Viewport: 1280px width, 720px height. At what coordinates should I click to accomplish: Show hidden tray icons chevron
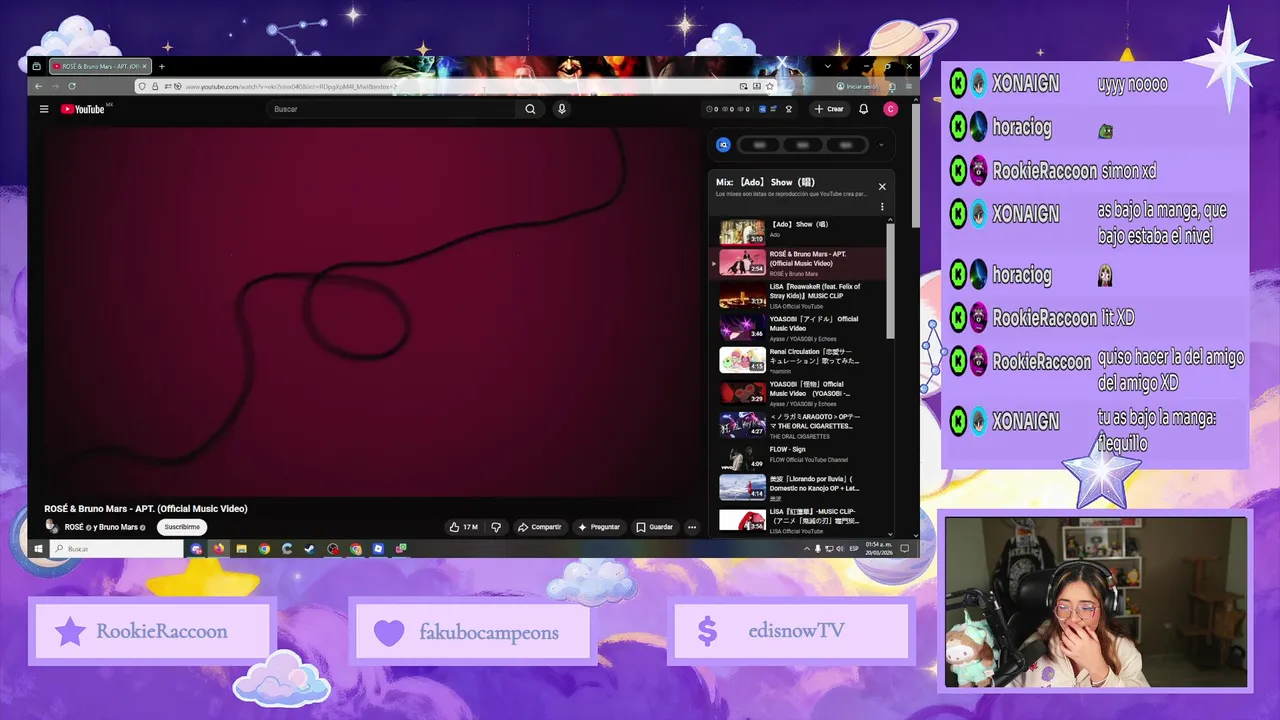(807, 548)
